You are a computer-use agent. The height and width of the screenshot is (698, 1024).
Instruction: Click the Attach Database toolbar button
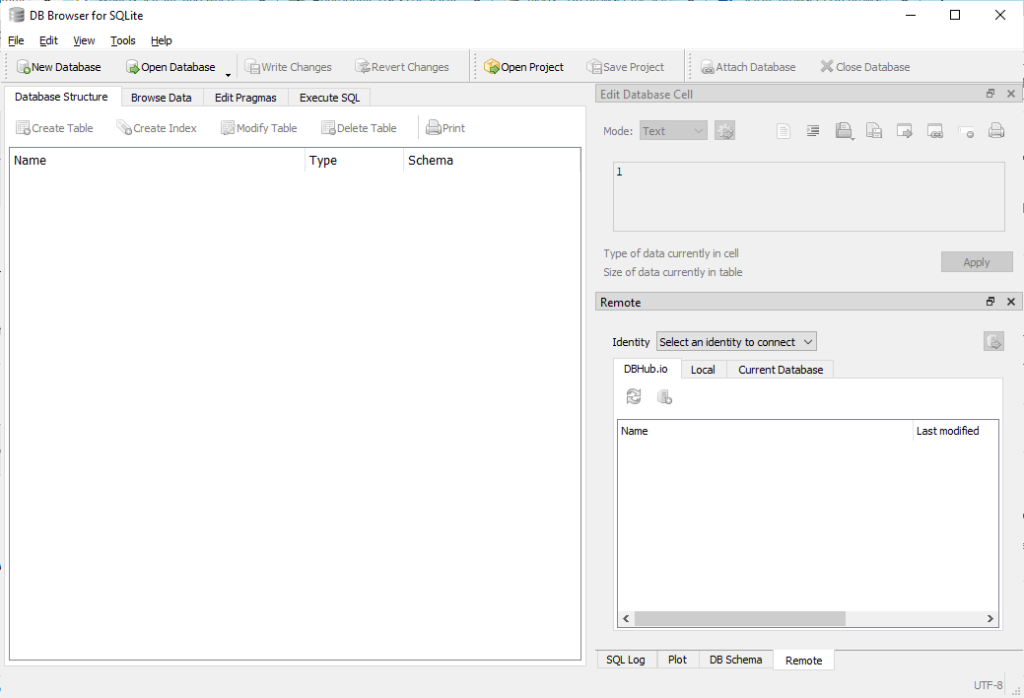point(748,67)
